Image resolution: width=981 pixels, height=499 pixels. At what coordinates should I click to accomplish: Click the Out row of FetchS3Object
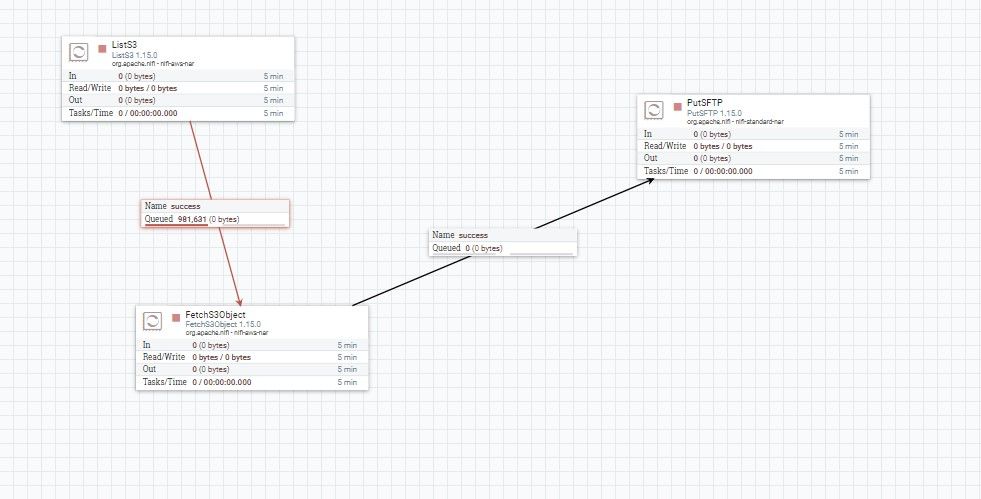[252, 370]
